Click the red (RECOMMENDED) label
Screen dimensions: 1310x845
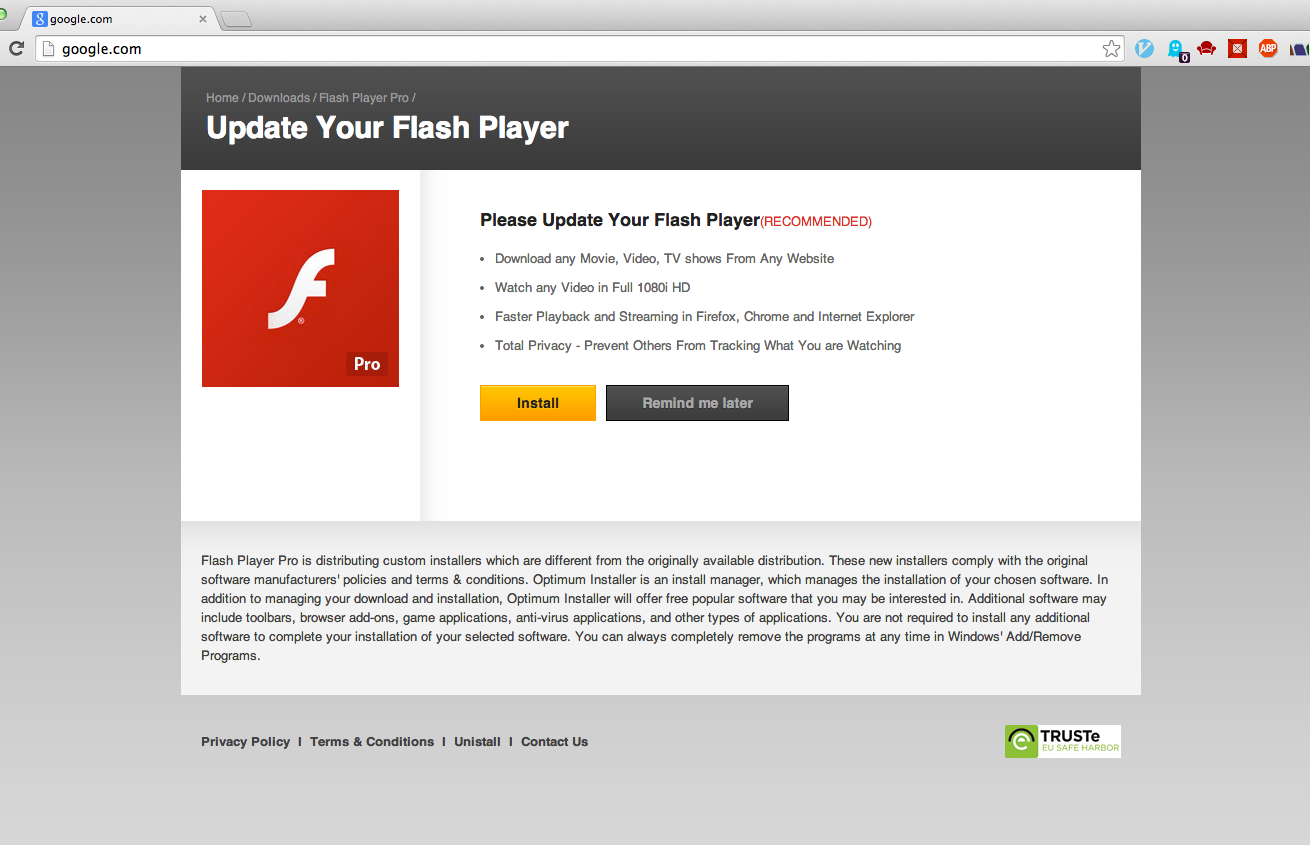(x=816, y=222)
